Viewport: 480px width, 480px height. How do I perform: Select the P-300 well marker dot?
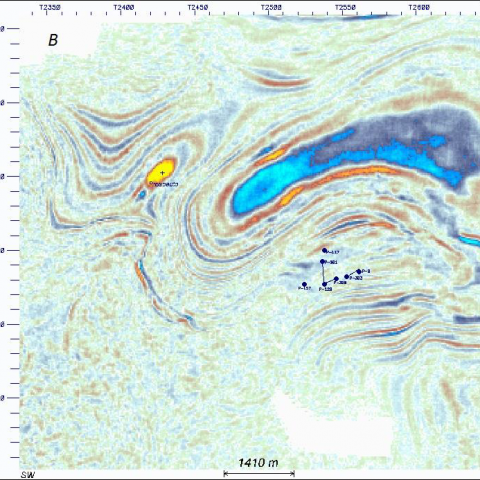point(336,279)
